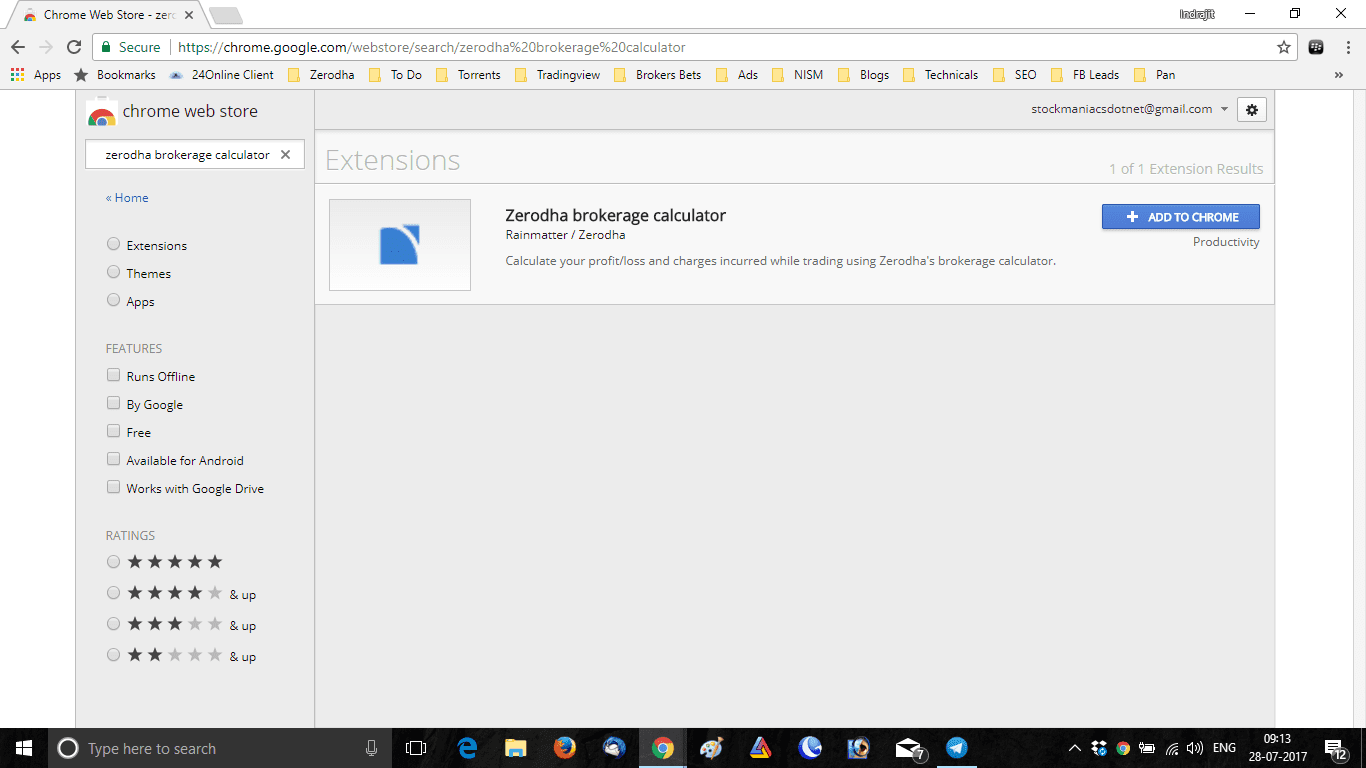Select the five-star rating filter
This screenshot has width=1366, height=768.
tap(113, 562)
